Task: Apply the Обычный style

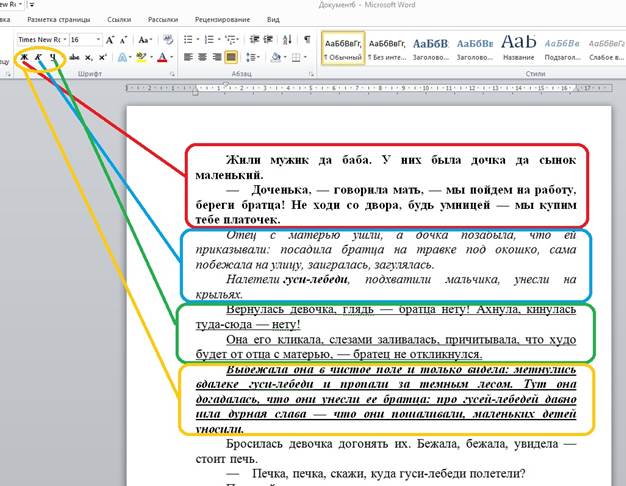Action: pos(343,48)
